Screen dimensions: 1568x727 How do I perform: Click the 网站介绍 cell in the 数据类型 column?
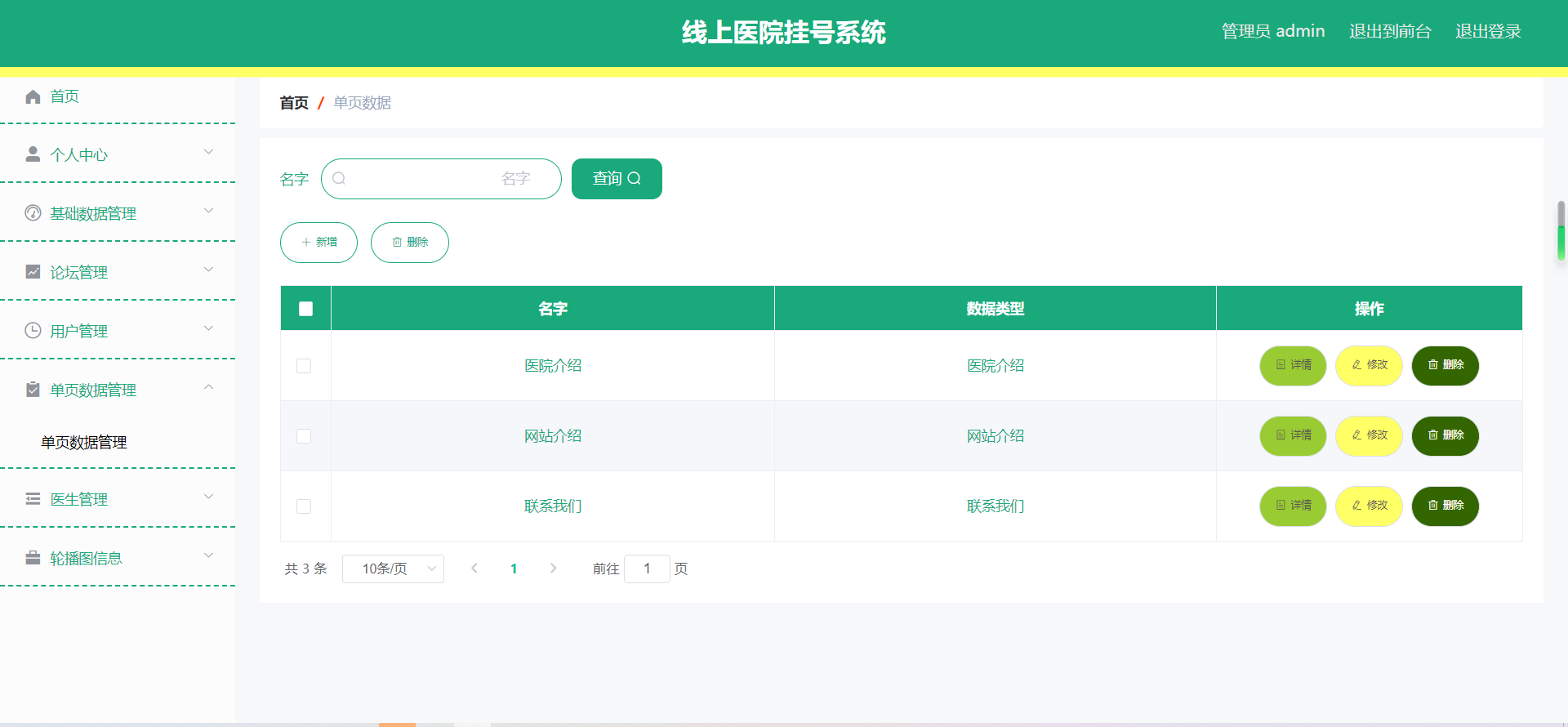pos(996,436)
